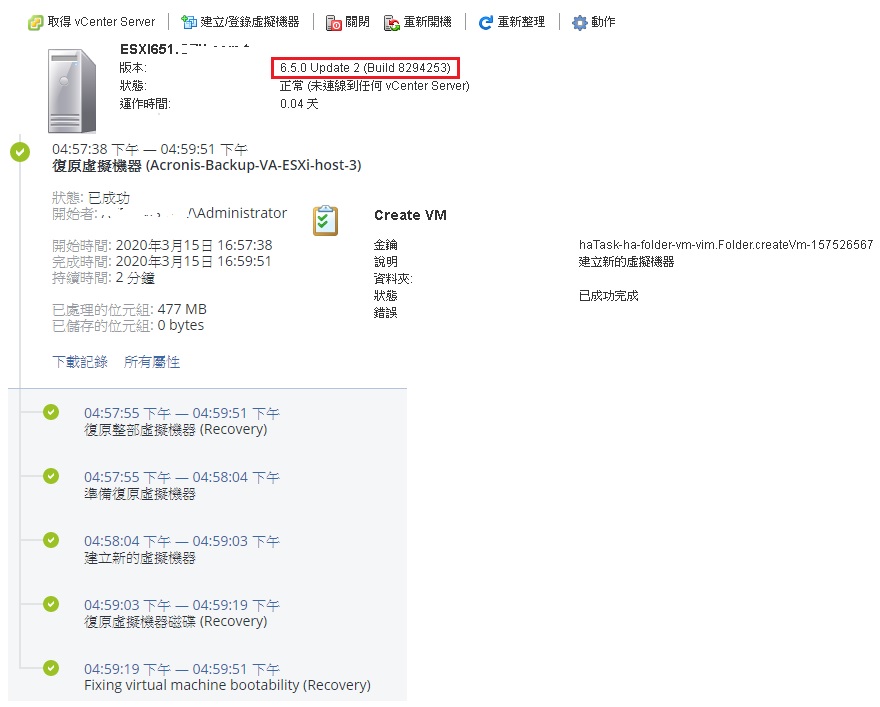This screenshot has height=707, width=880.
Task: Click 取得 vCenter Server toolbar label
Action: coord(101,22)
